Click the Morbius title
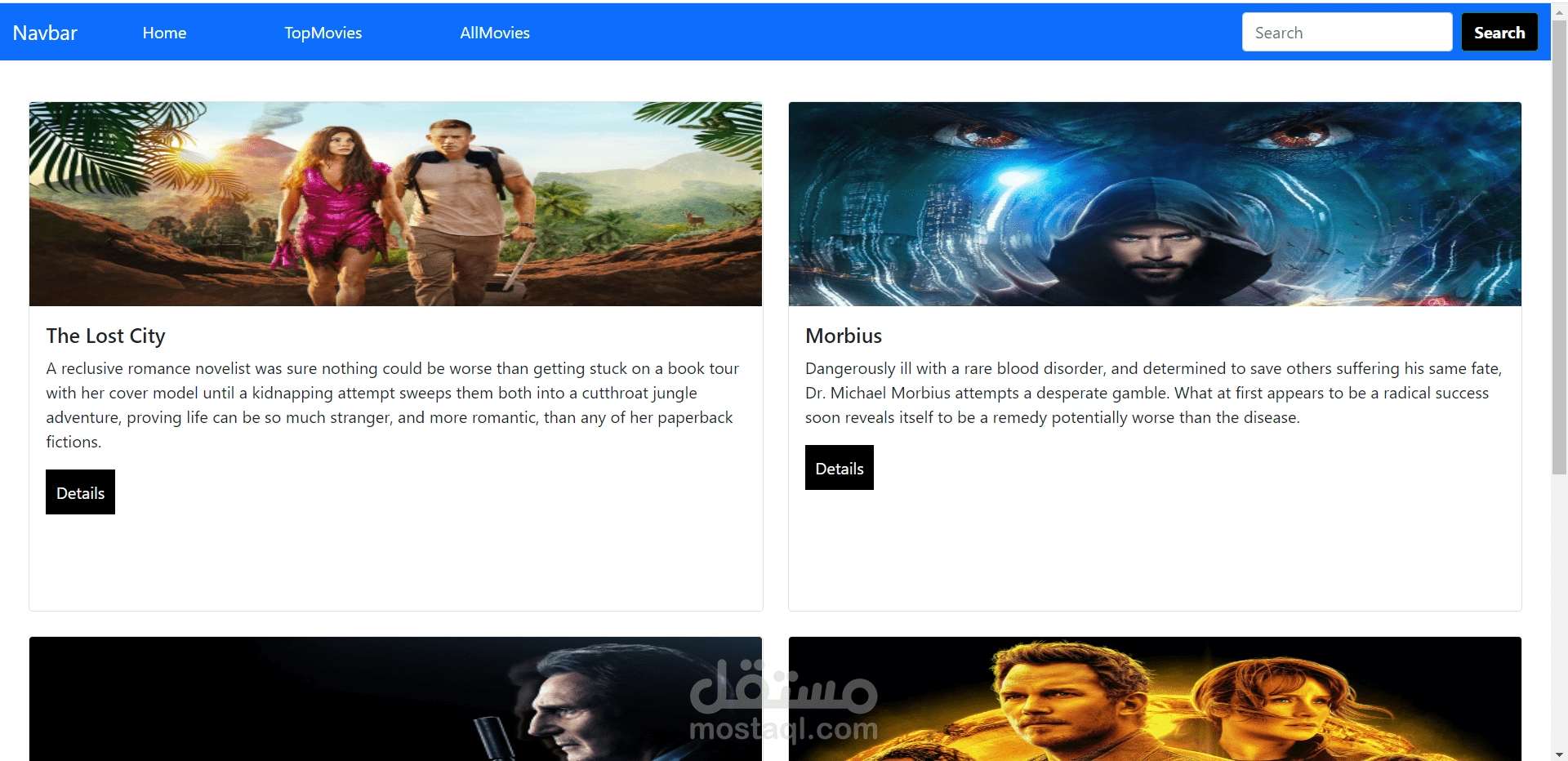The width and height of the screenshot is (1568, 761). click(843, 336)
